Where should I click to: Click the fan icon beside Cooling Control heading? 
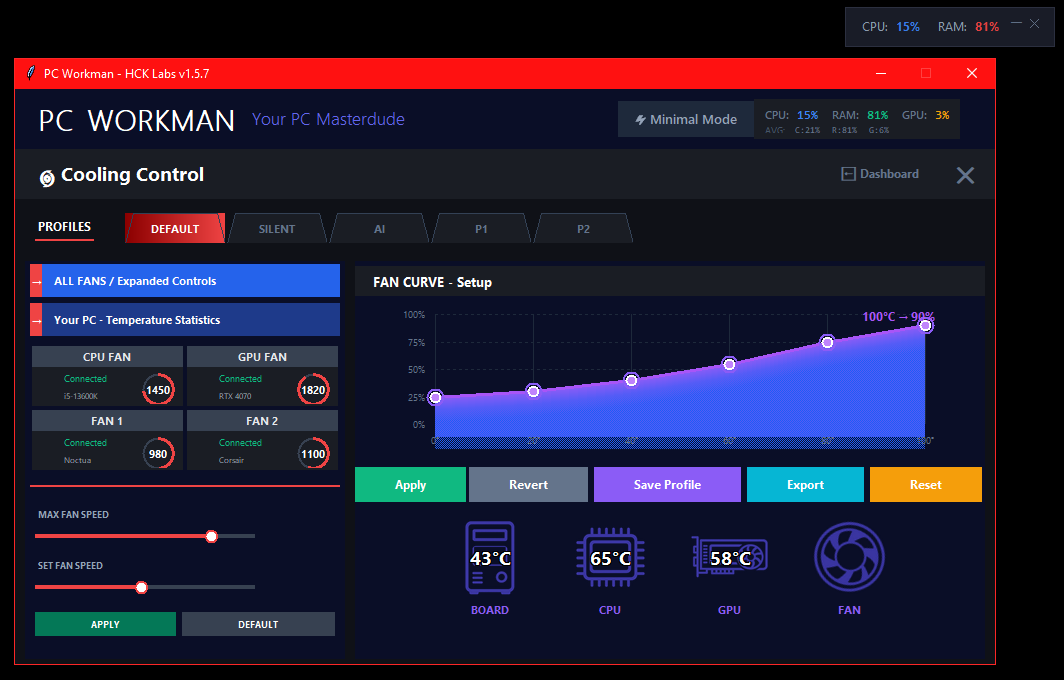point(47,176)
